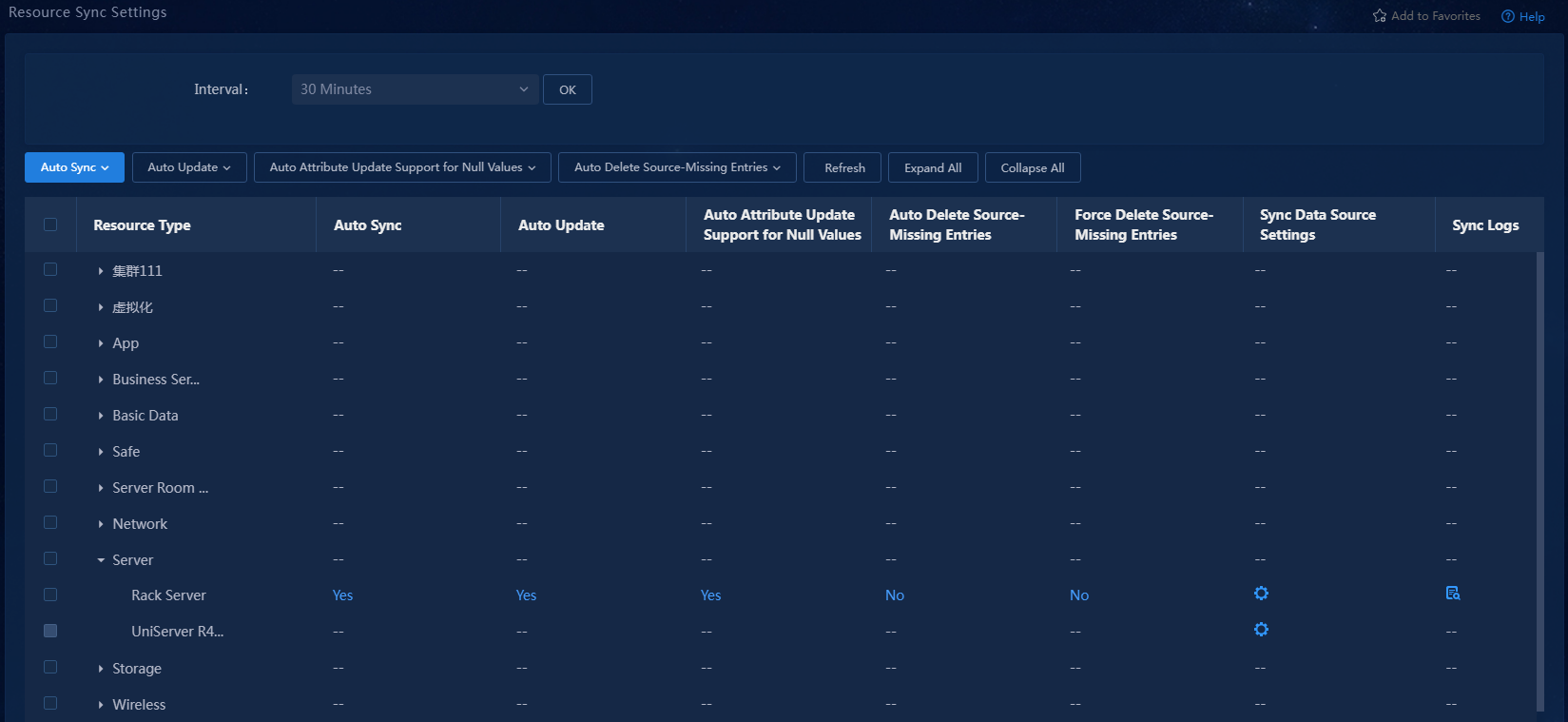Viewport: 1568px width, 722px height.
Task: Open Auto Delete Source-Missing Entries dropdown
Action: click(x=677, y=167)
